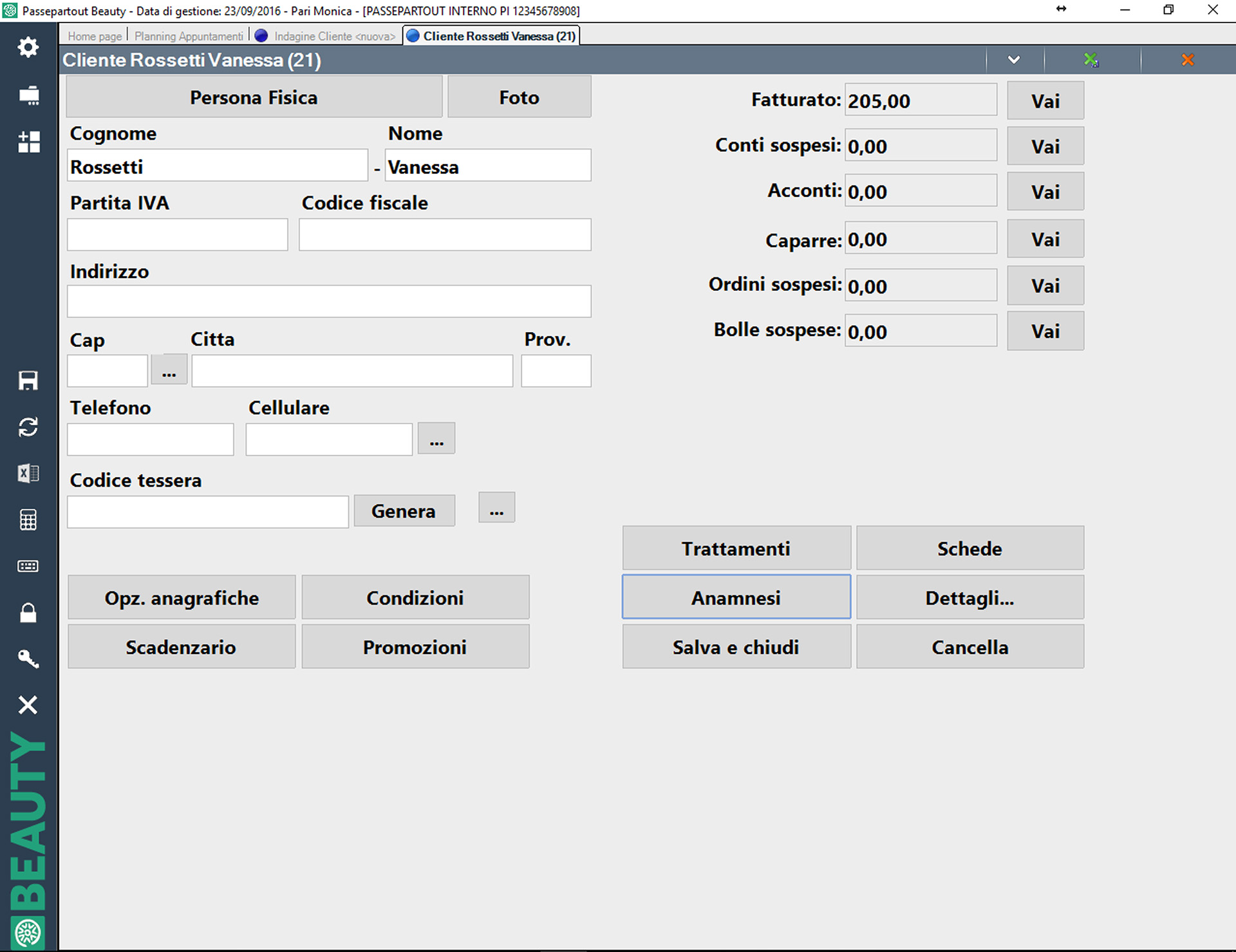
Task: Click the Conti sospesi value field
Action: coord(921,145)
